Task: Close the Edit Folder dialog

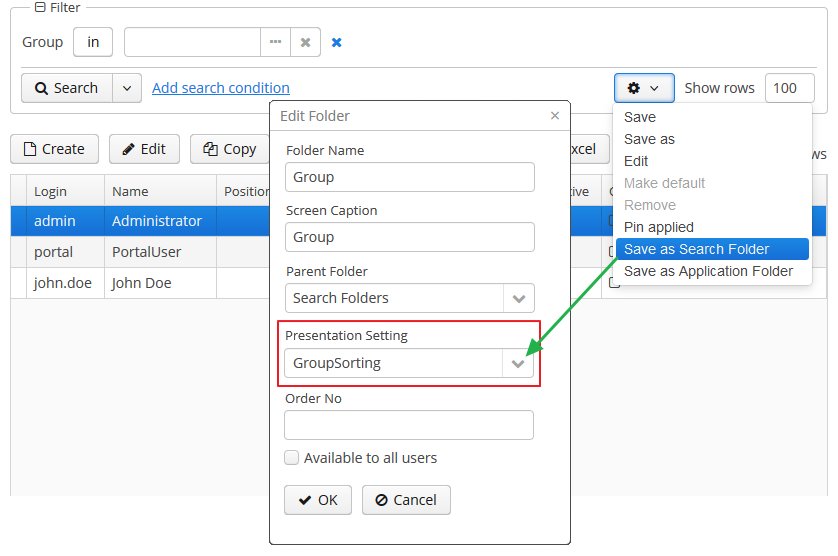Action: (555, 116)
